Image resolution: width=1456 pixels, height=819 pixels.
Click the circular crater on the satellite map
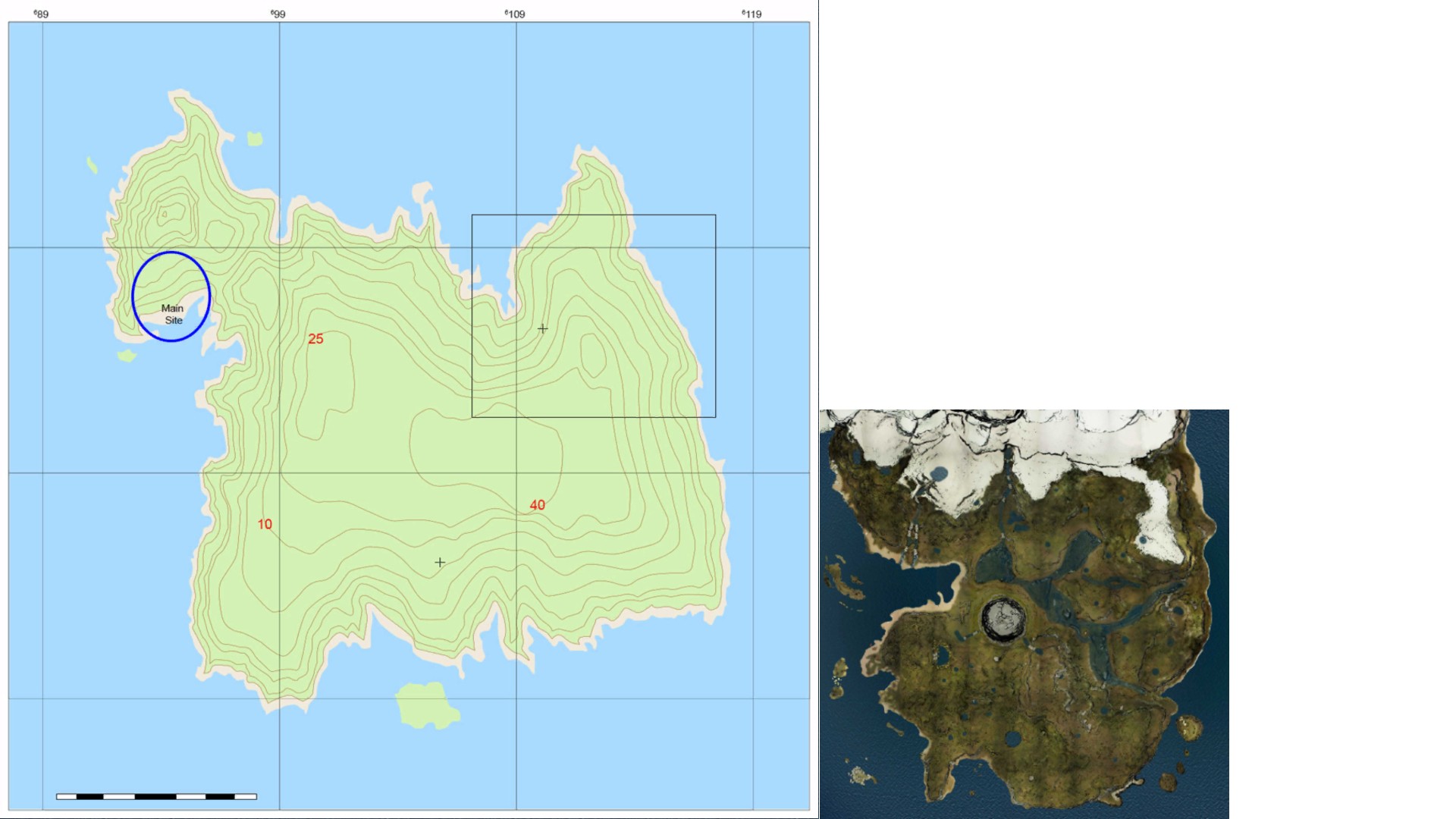1003,619
